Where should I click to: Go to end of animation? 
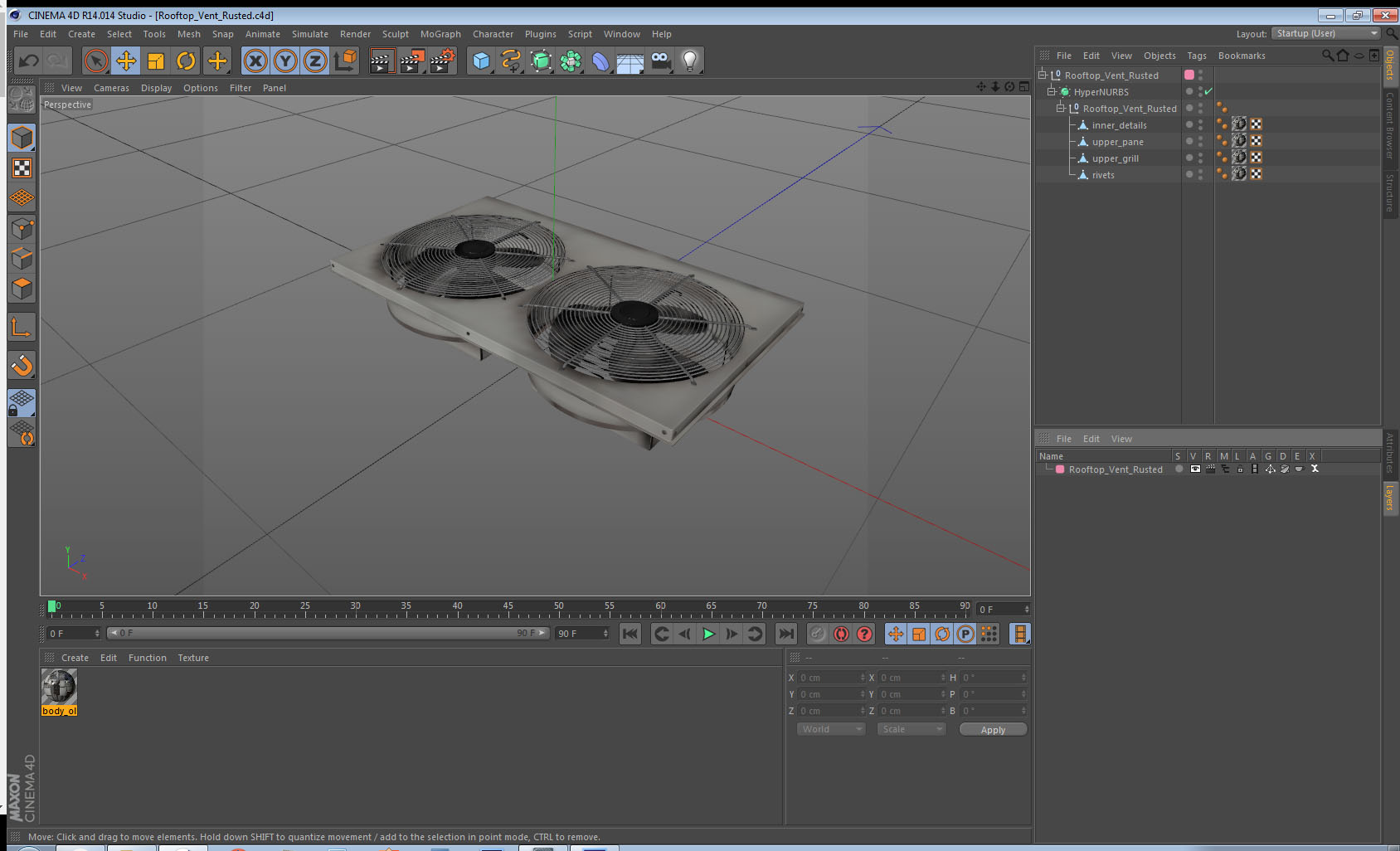coord(785,634)
